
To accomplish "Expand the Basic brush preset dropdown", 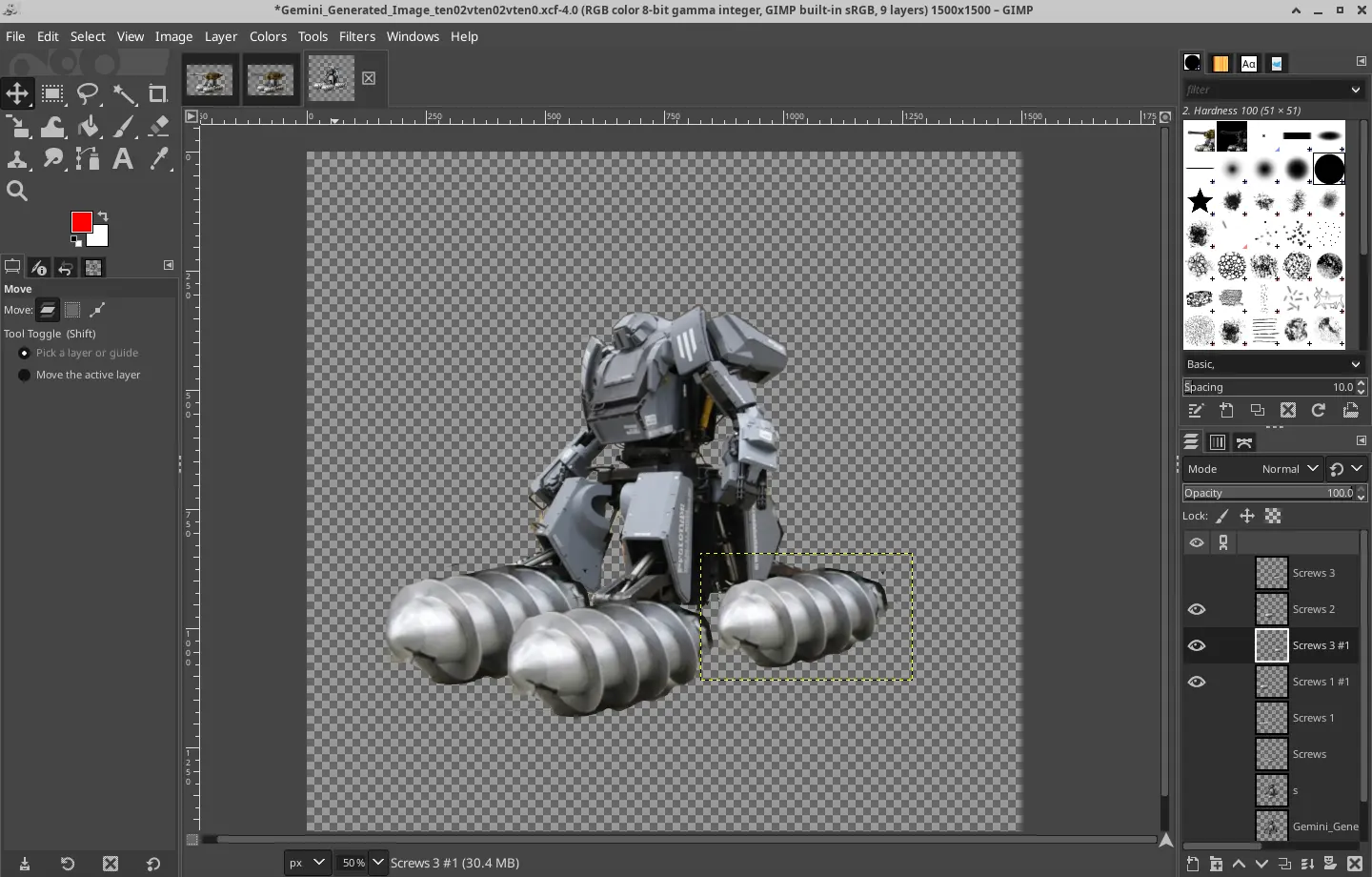I will pyautogui.click(x=1273, y=364).
